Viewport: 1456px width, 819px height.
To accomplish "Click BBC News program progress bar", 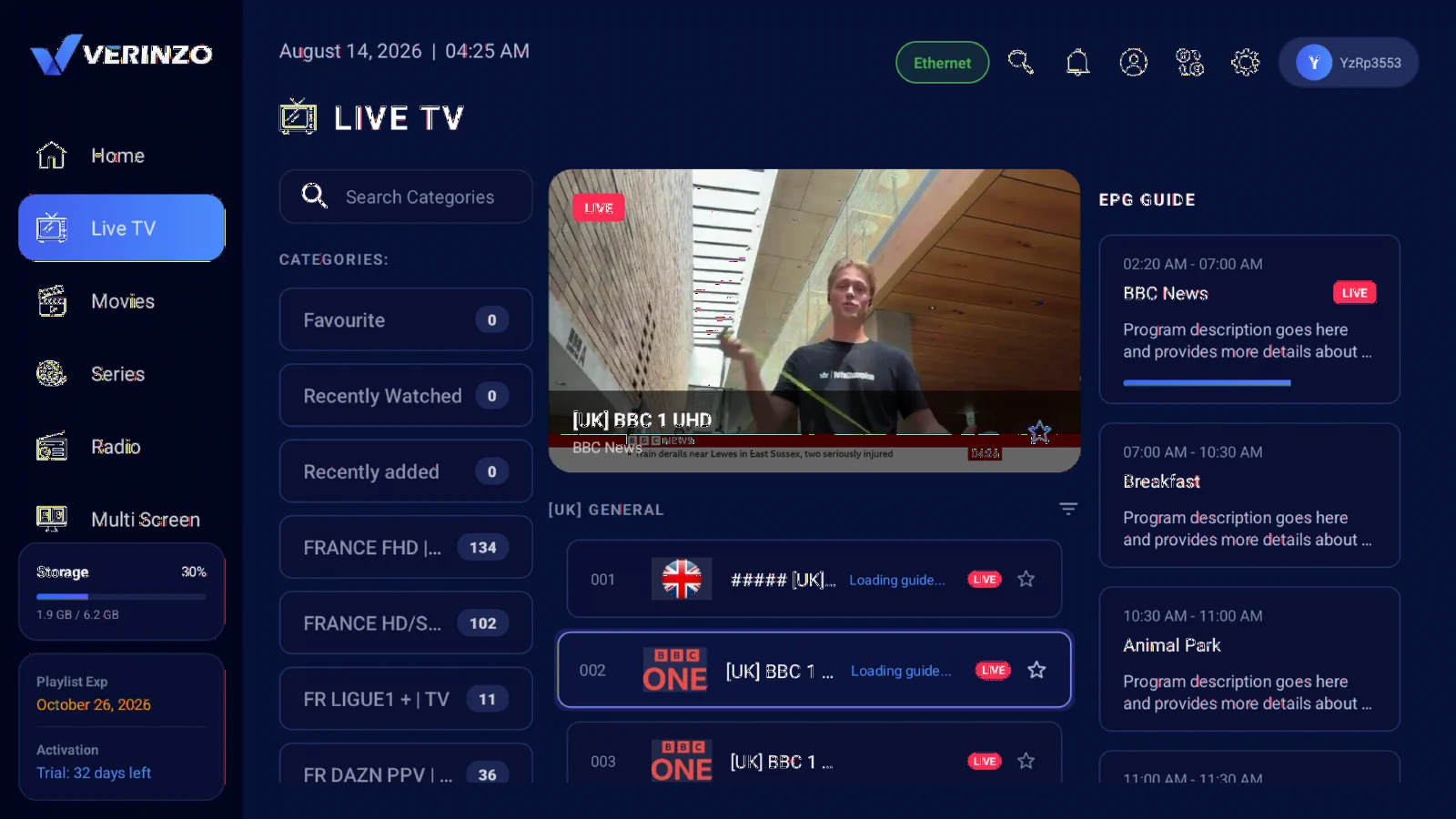I will [x=1207, y=383].
